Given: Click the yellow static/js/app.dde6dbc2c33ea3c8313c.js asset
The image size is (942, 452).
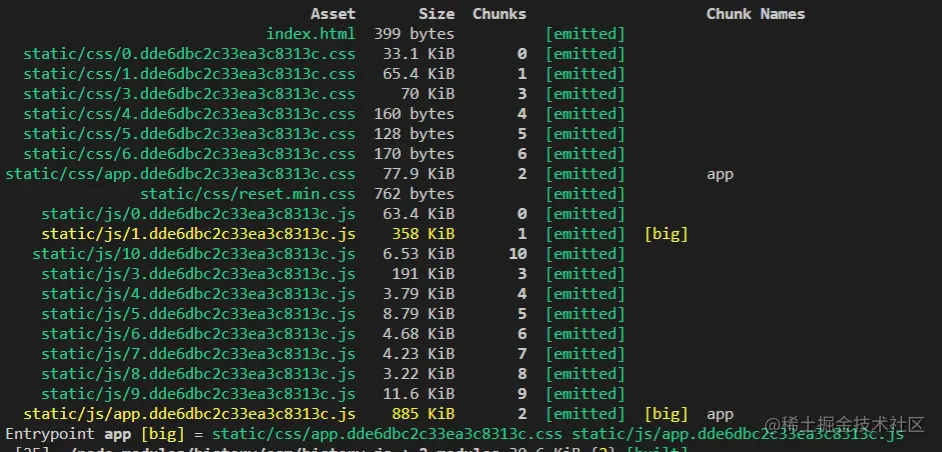Looking at the screenshot, I should coord(189,414).
